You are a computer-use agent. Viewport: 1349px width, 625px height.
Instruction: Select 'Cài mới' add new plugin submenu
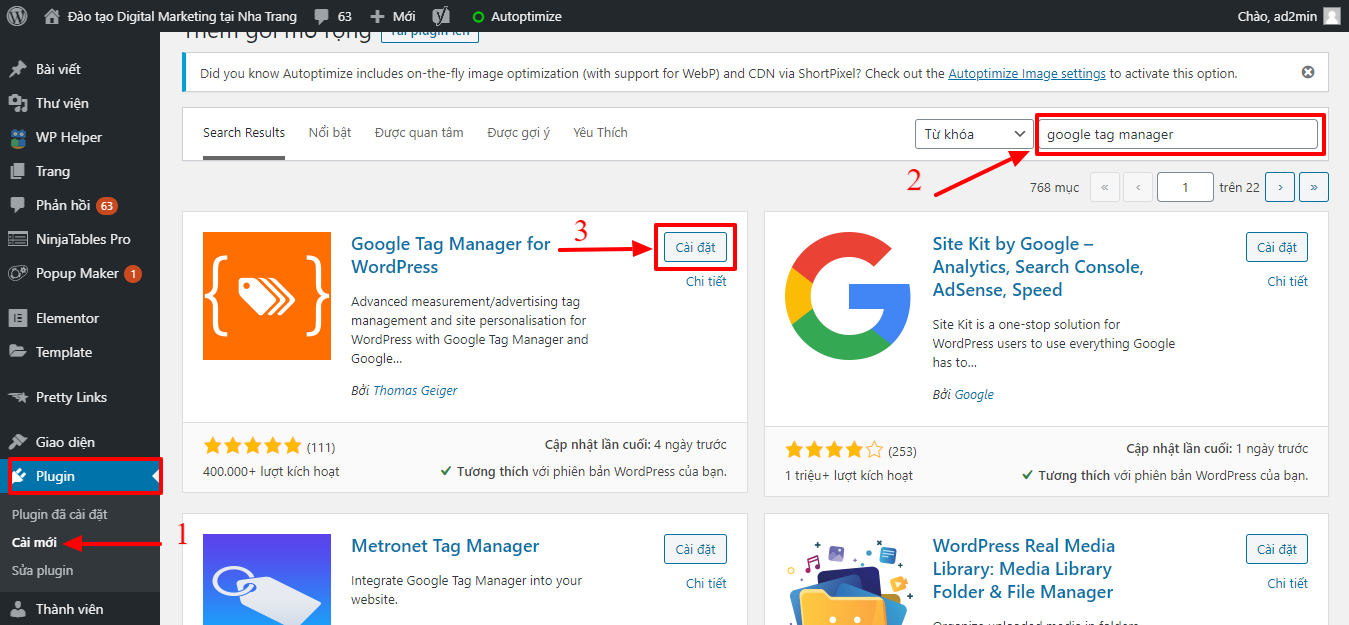[34, 542]
